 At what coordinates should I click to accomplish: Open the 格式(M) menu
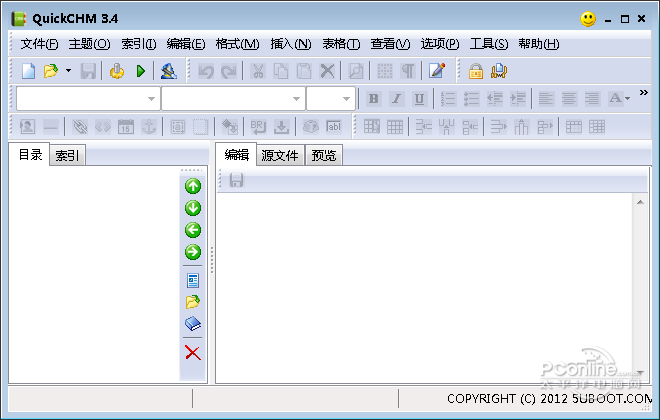[237, 44]
